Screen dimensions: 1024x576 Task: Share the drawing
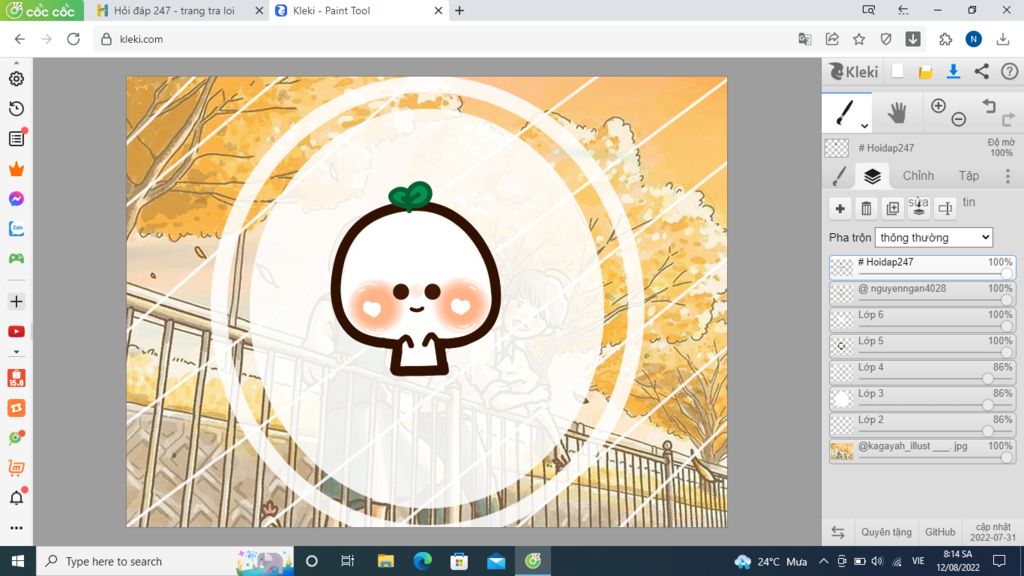point(982,71)
